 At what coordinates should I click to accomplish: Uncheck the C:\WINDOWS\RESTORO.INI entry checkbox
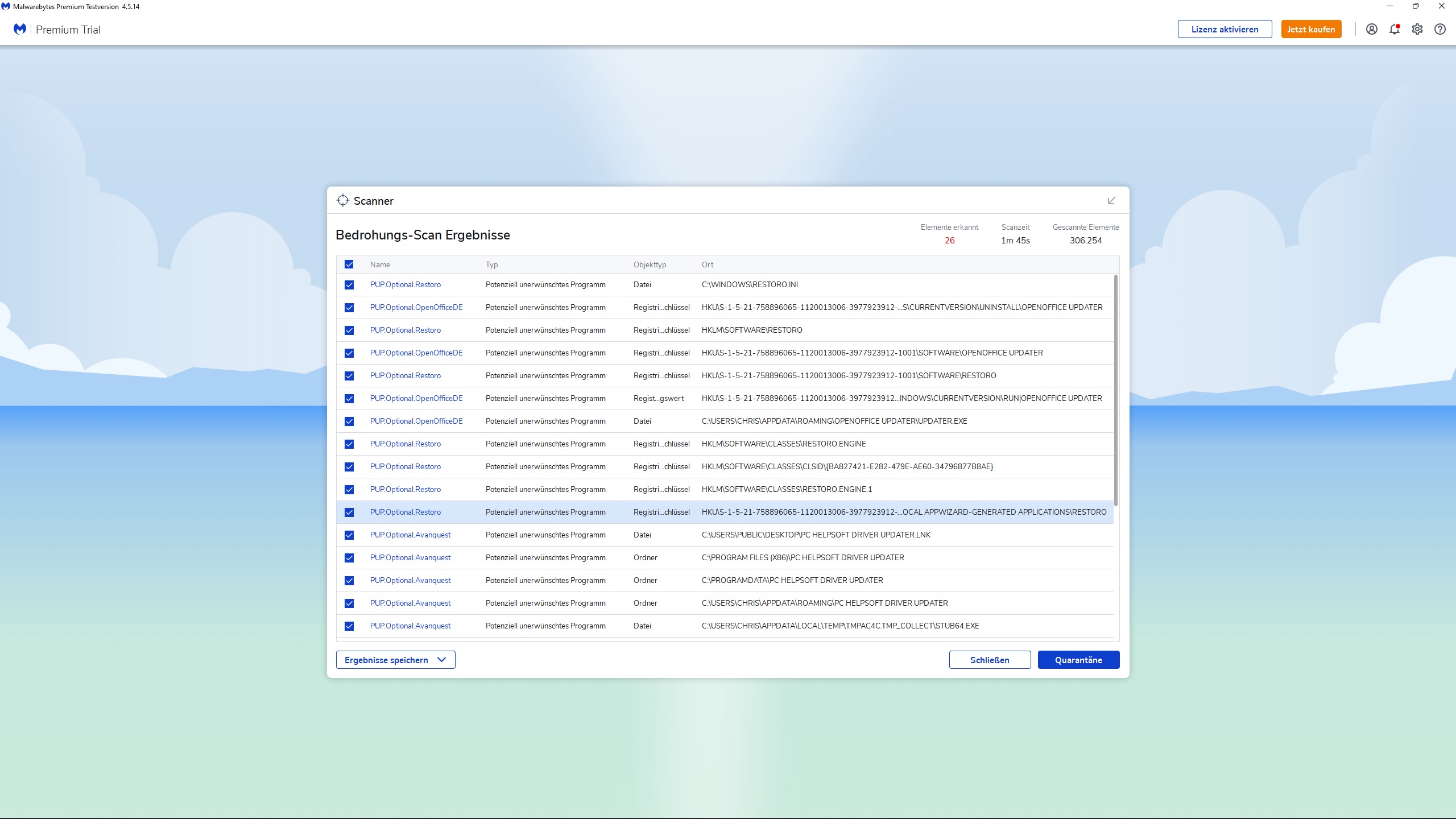pos(349,285)
